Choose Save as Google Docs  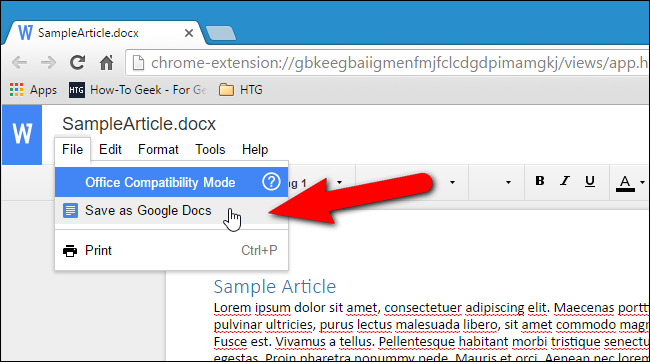pos(171,211)
